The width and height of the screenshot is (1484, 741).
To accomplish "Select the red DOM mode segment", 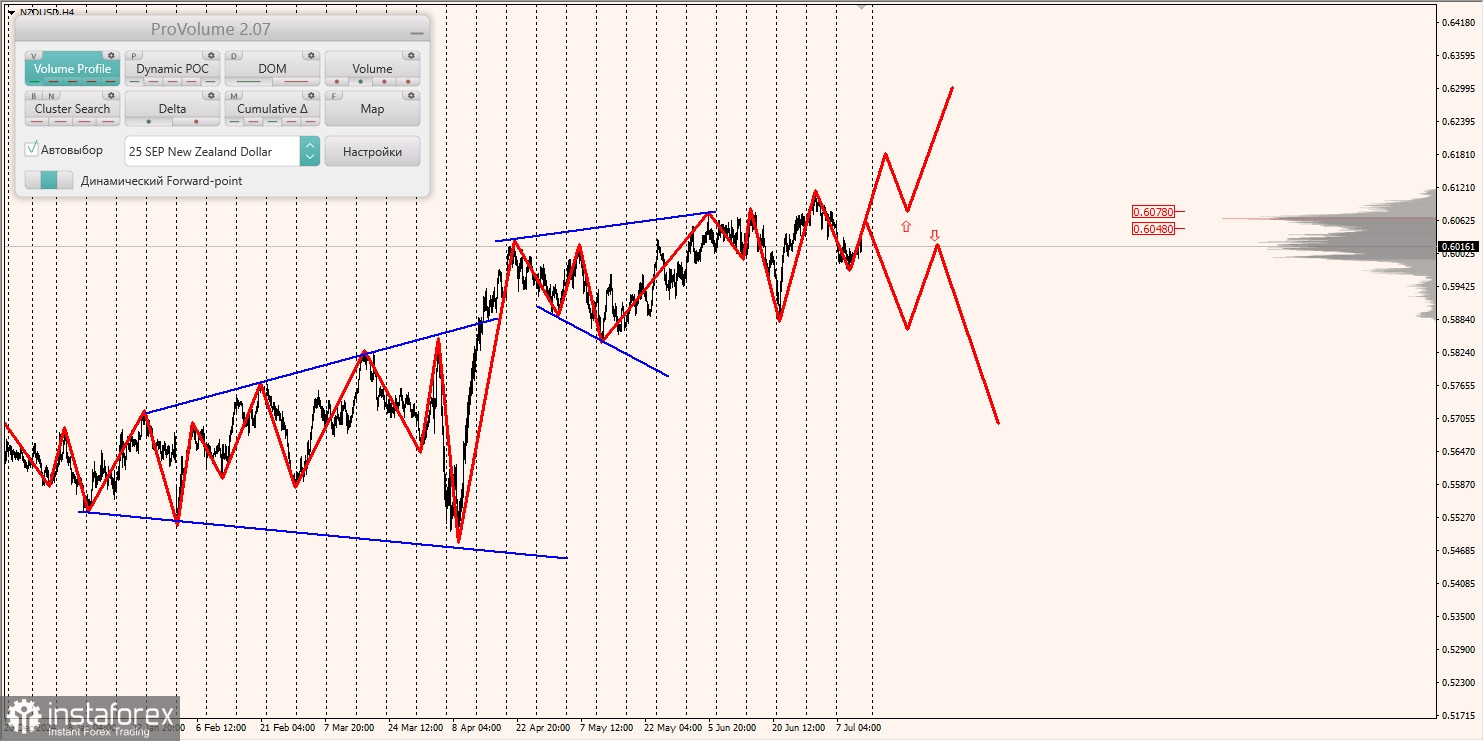I will tap(296, 81).
